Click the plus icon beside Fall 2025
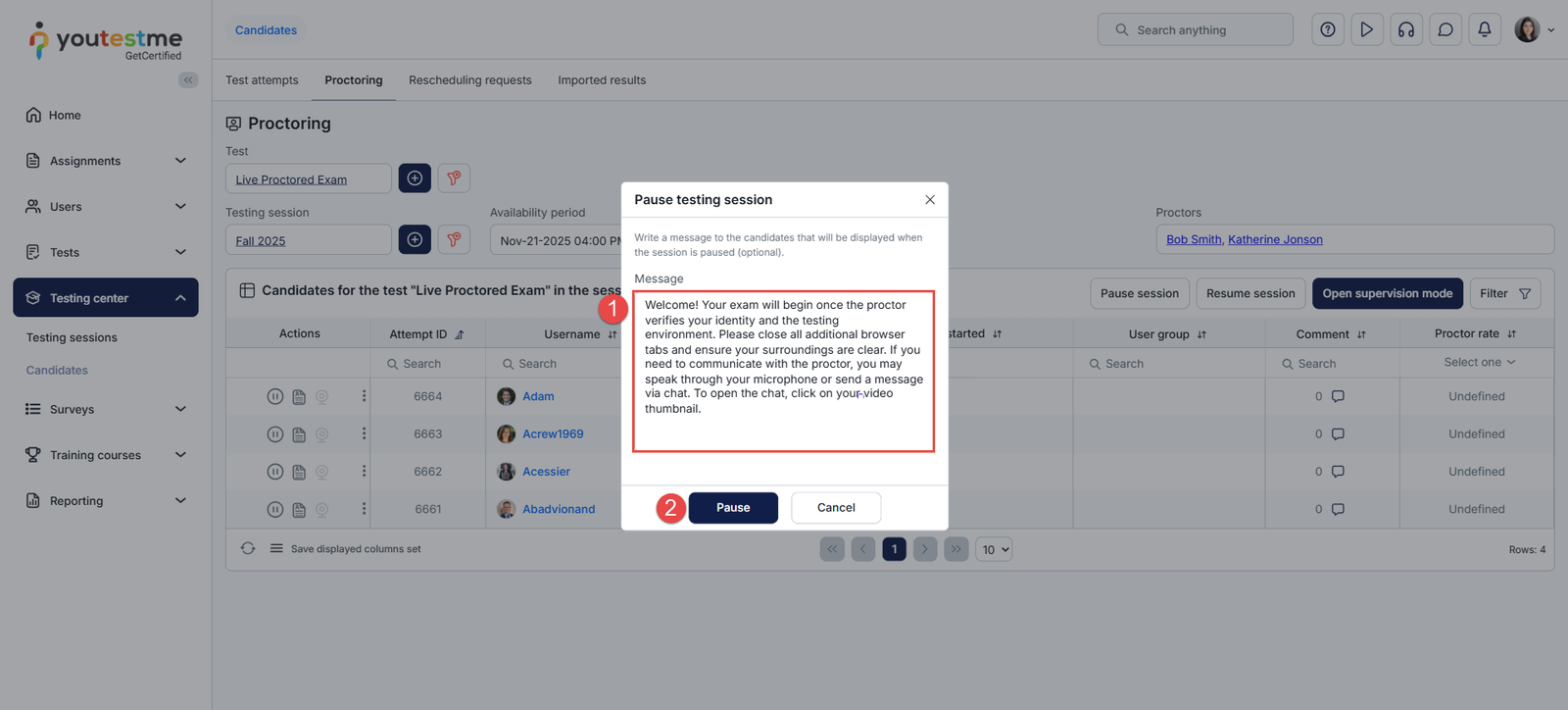Image resolution: width=1568 pixels, height=710 pixels. point(415,239)
